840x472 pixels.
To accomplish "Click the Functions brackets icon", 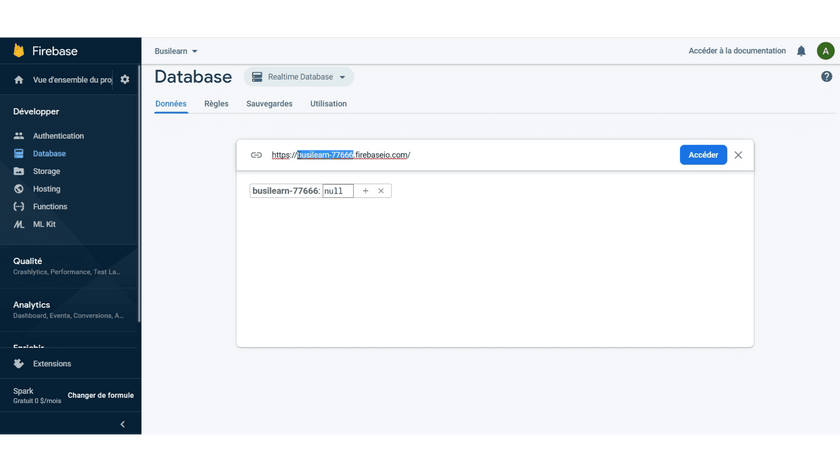I will (19, 207).
